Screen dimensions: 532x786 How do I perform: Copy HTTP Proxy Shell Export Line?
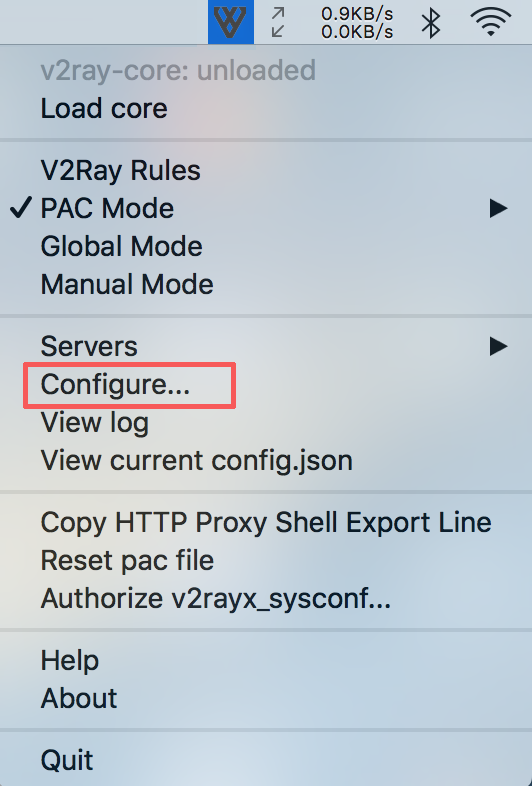[266, 522]
